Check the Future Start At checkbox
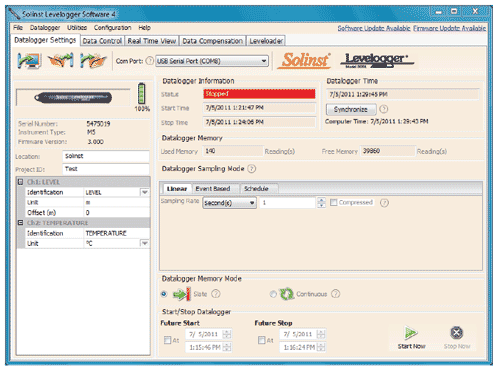Image resolution: width=500 pixels, height=374 pixels. tap(167, 340)
